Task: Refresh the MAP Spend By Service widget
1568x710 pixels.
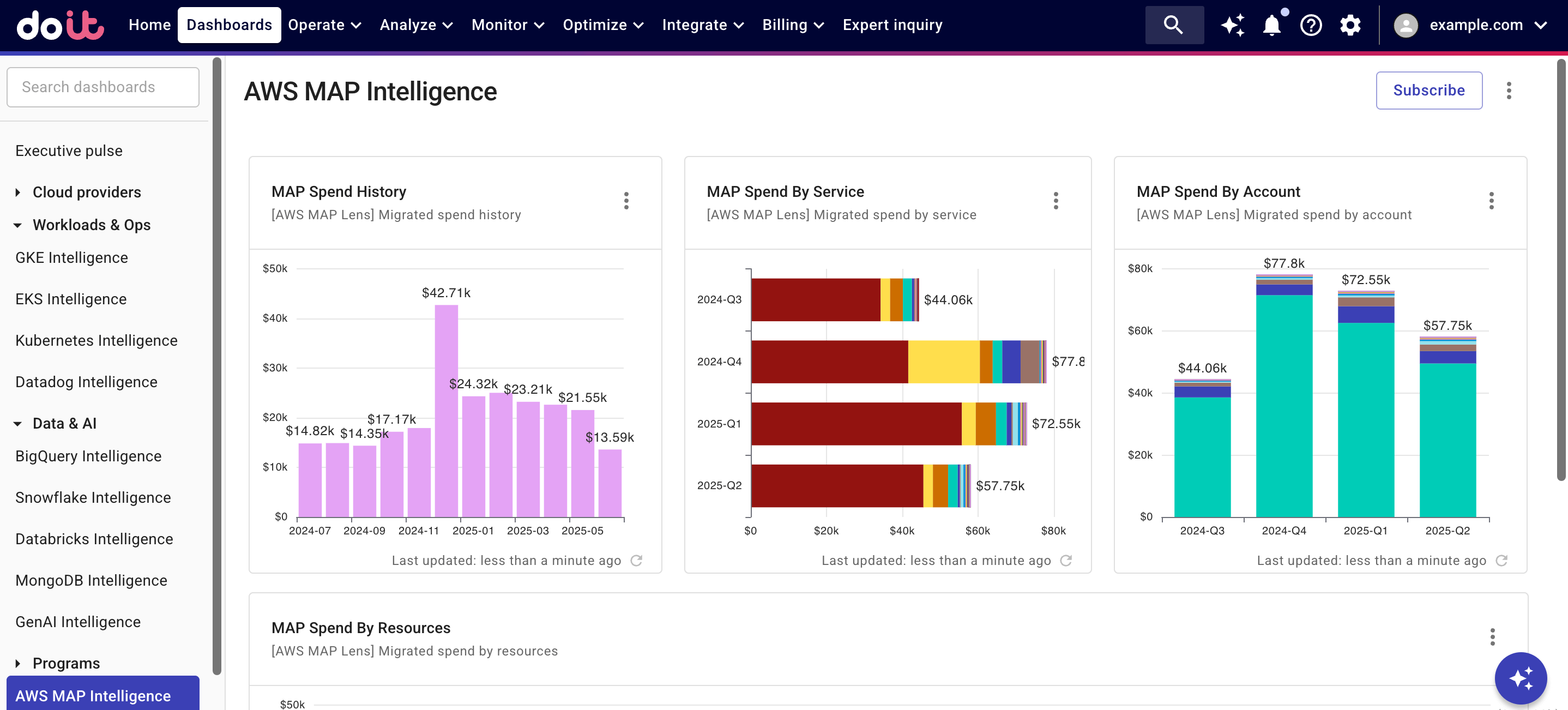Action: pyautogui.click(x=1066, y=560)
